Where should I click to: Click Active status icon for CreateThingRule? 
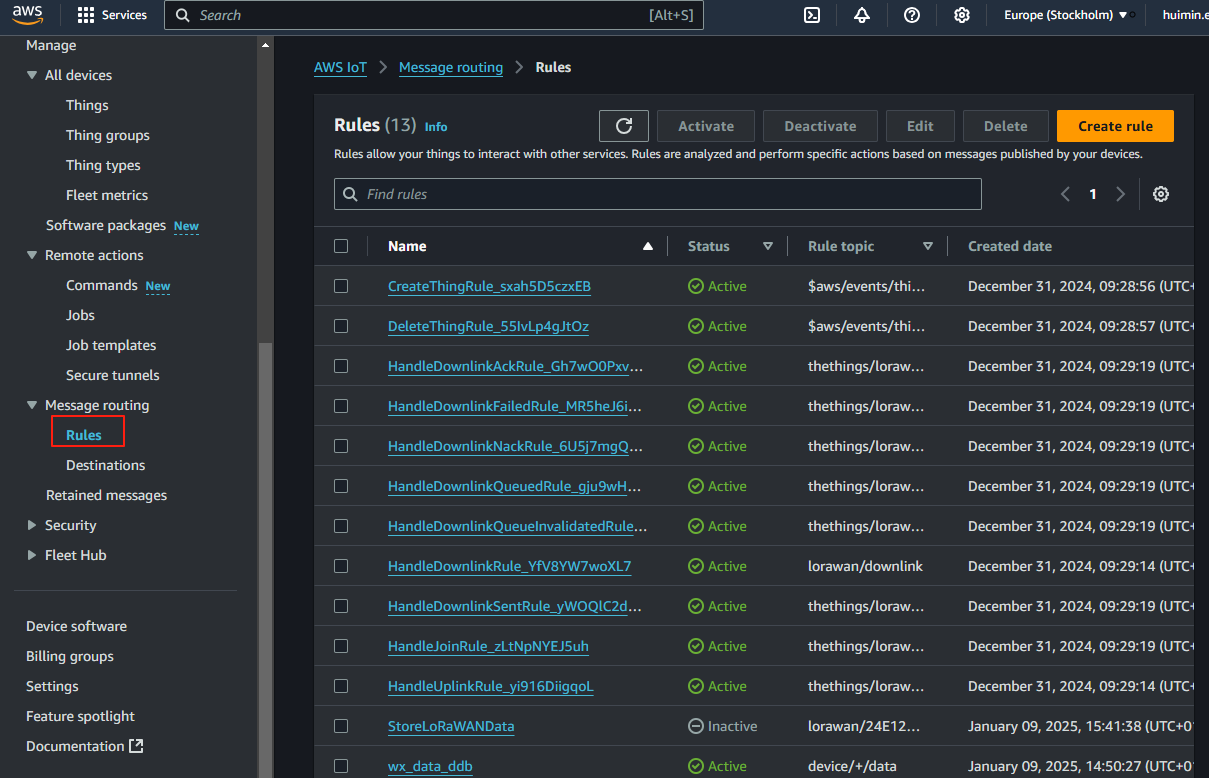tap(696, 286)
